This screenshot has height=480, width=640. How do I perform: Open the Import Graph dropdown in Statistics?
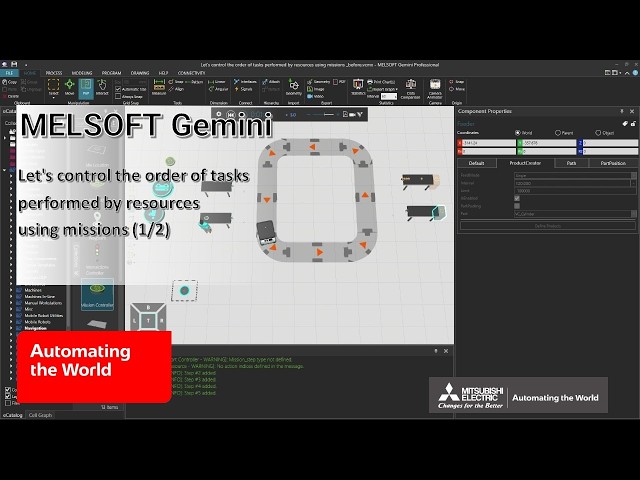click(x=382, y=89)
